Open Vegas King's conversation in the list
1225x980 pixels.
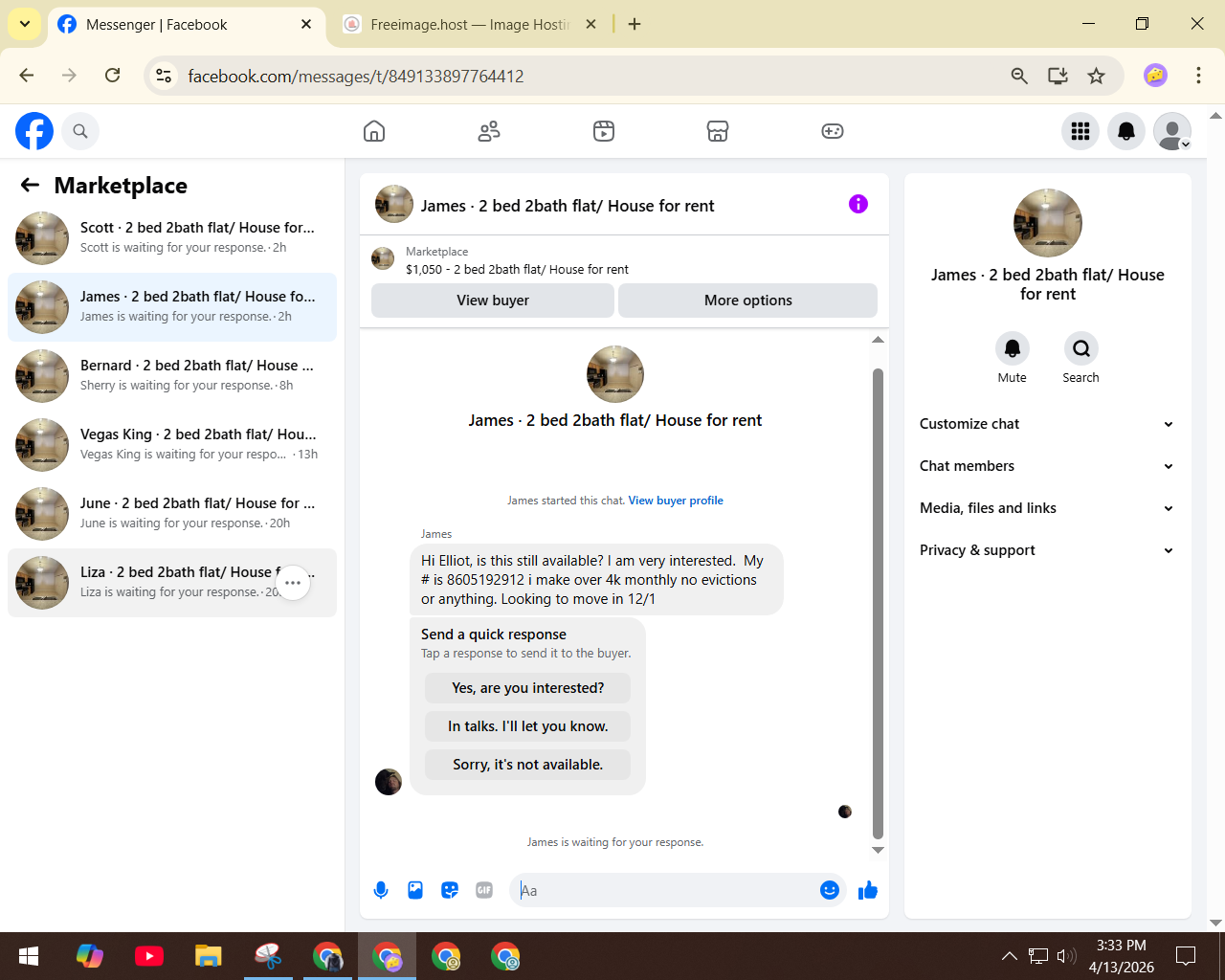pyautogui.click(x=172, y=445)
